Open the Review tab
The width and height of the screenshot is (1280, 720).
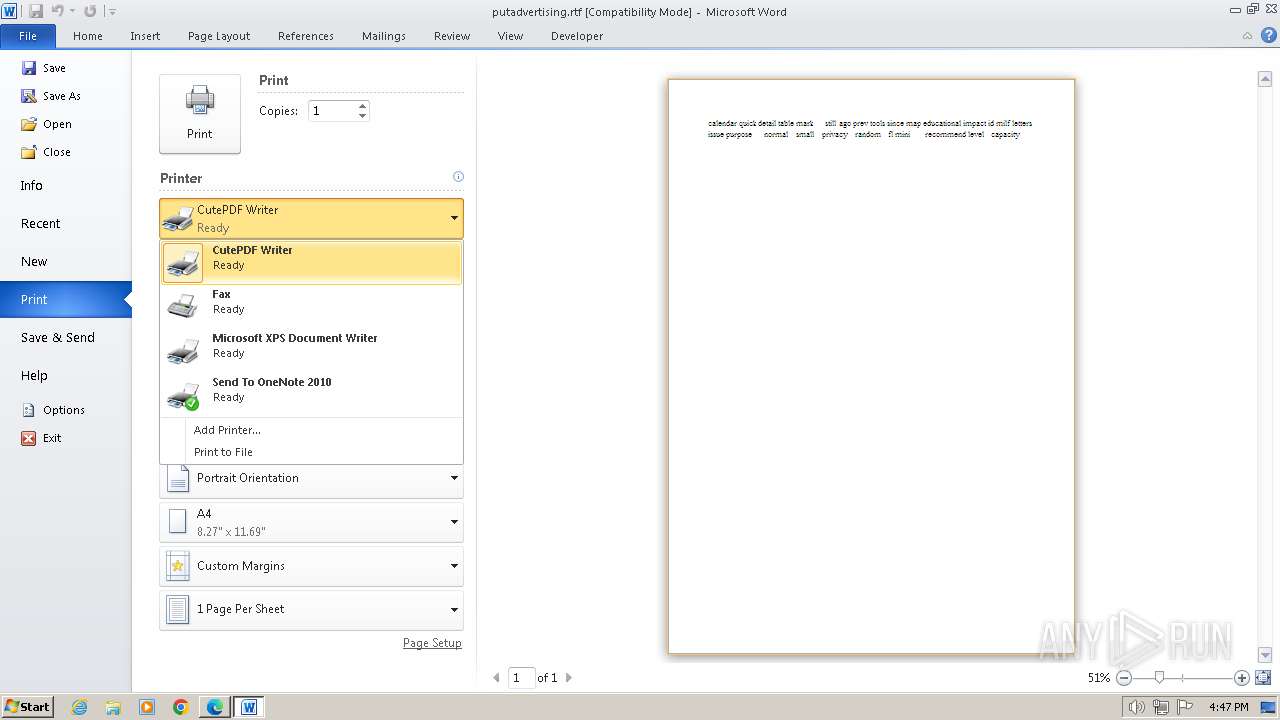452,36
